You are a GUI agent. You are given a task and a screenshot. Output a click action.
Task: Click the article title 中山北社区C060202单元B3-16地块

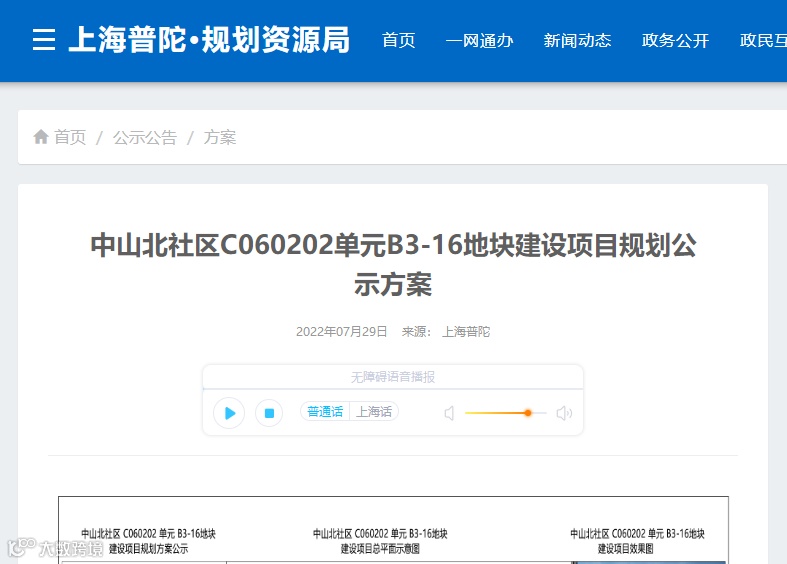coord(393,264)
